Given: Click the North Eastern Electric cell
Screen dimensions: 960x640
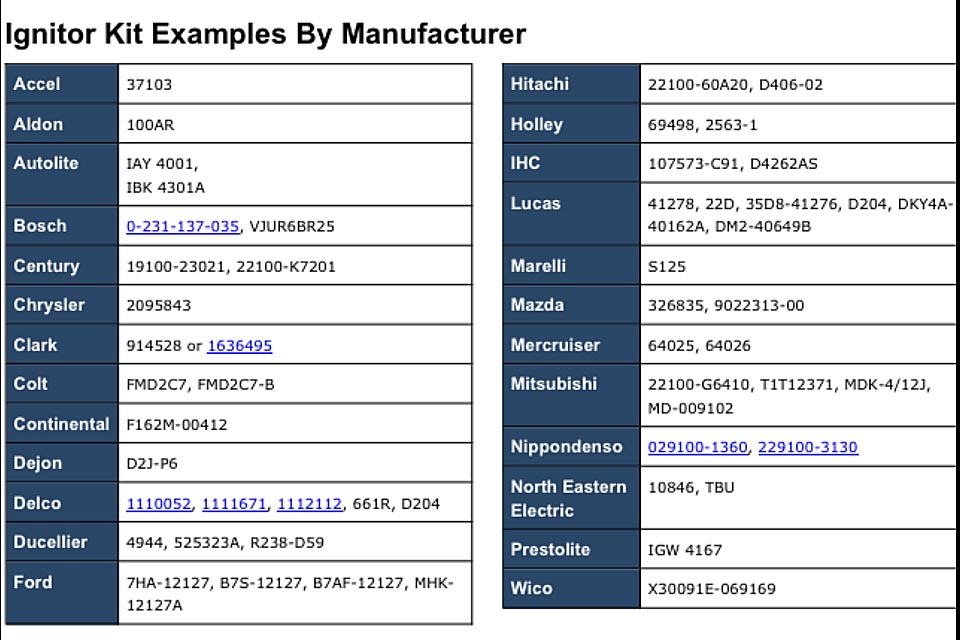Looking at the screenshot, I should click(x=568, y=498).
